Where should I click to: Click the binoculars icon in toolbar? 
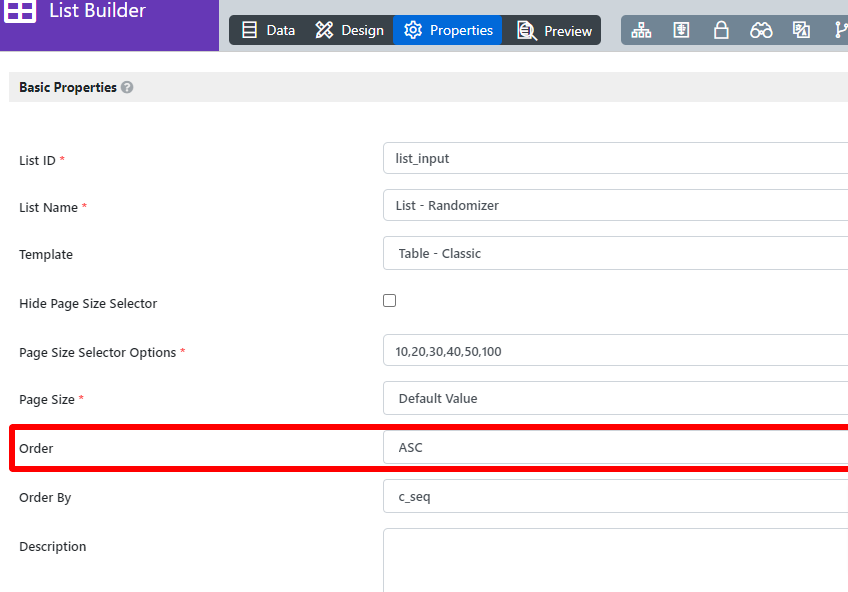761,30
